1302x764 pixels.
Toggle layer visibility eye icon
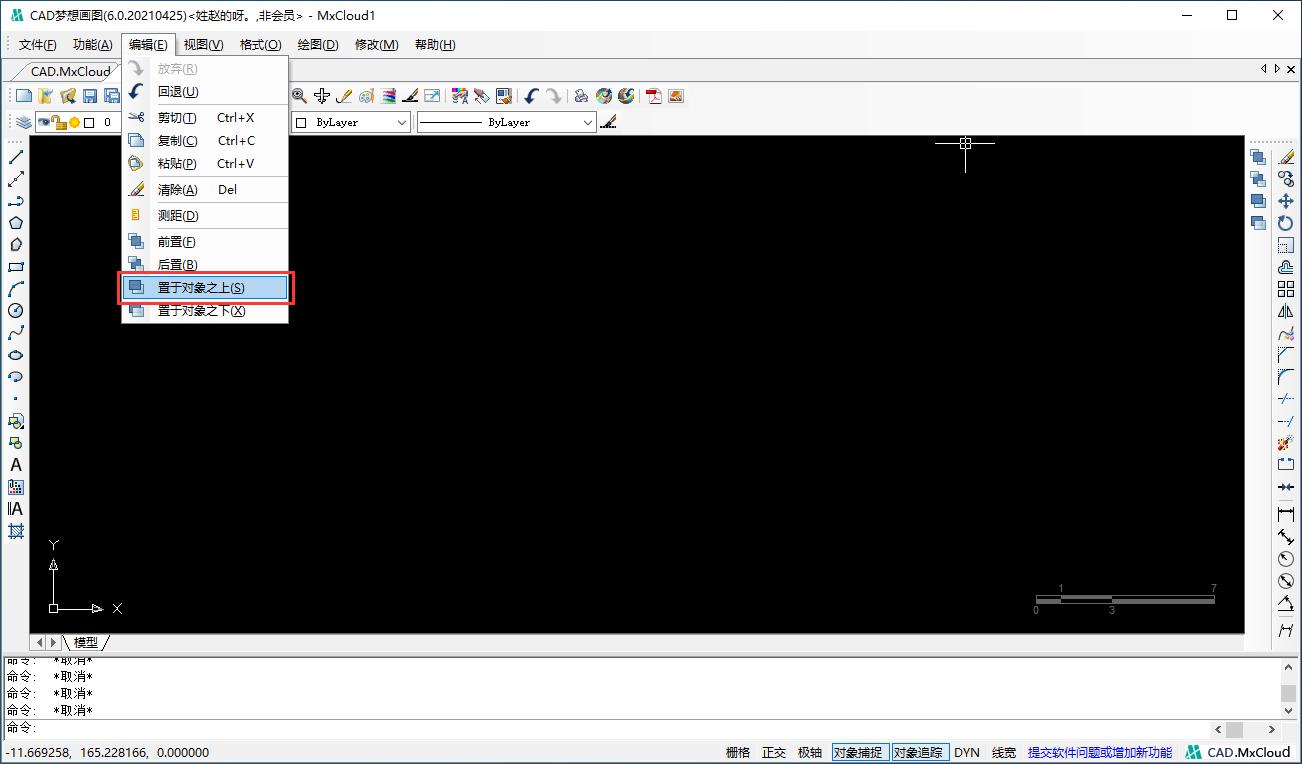[x=45, y=122]
